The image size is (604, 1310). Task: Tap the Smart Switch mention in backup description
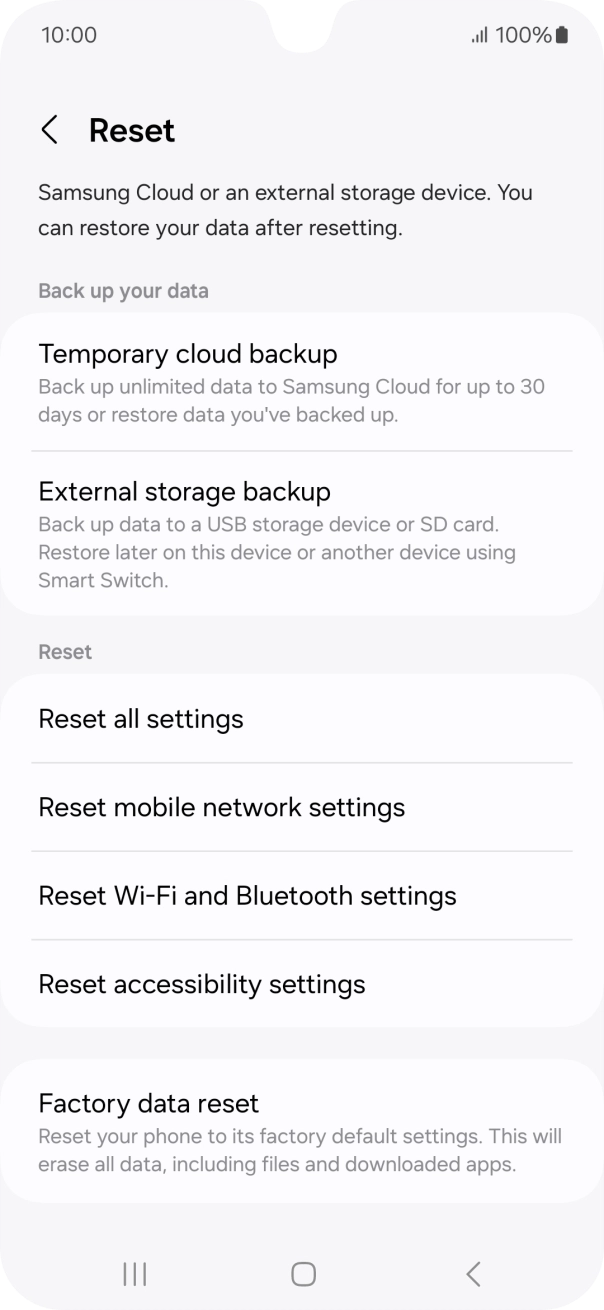point(100,580)
